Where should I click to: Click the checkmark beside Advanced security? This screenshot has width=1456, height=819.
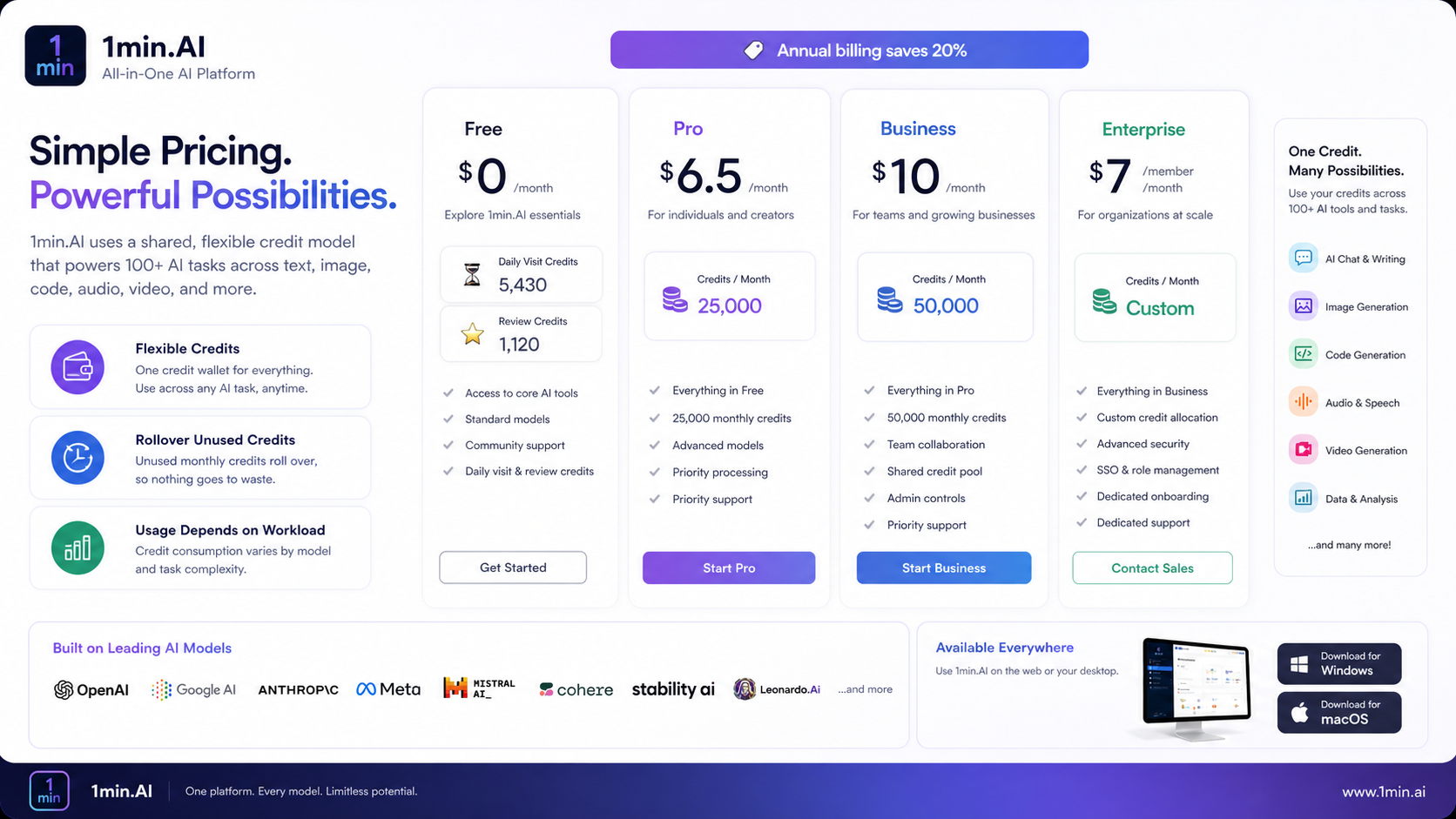point(1082,443)
